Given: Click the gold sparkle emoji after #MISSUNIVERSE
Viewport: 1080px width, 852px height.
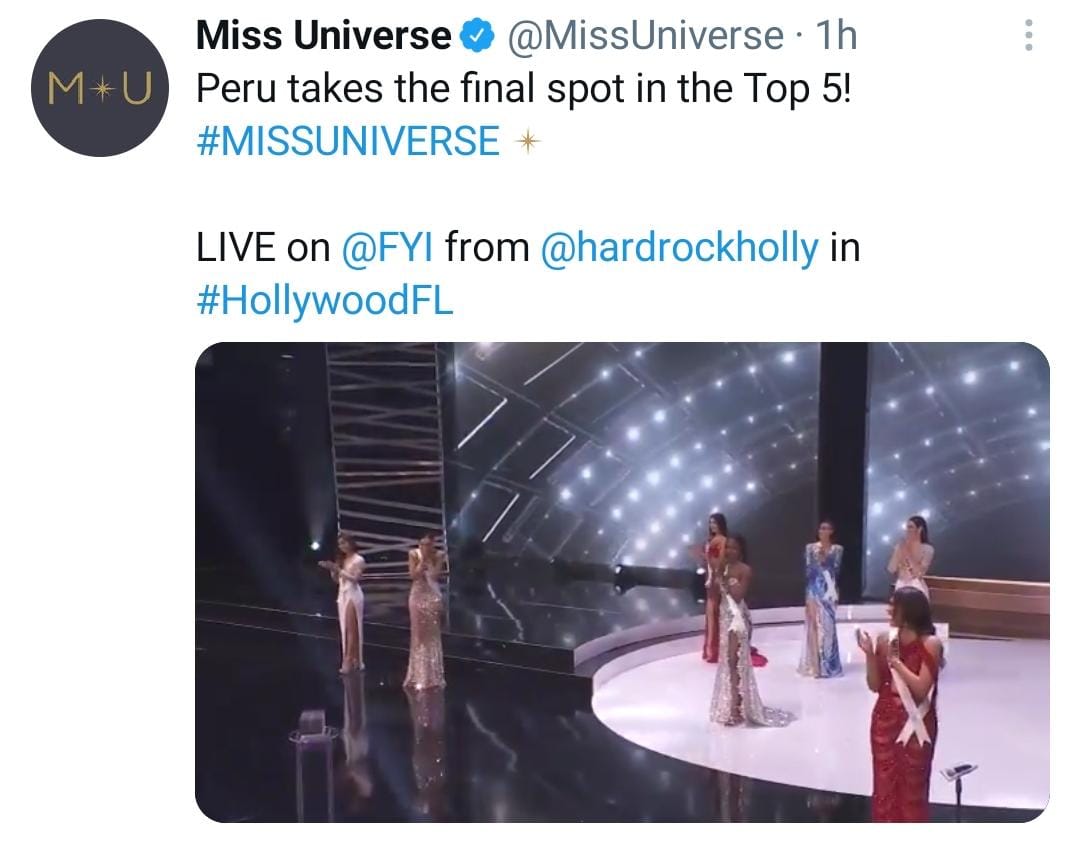Looking at the screenshot, I should point(527,142).
